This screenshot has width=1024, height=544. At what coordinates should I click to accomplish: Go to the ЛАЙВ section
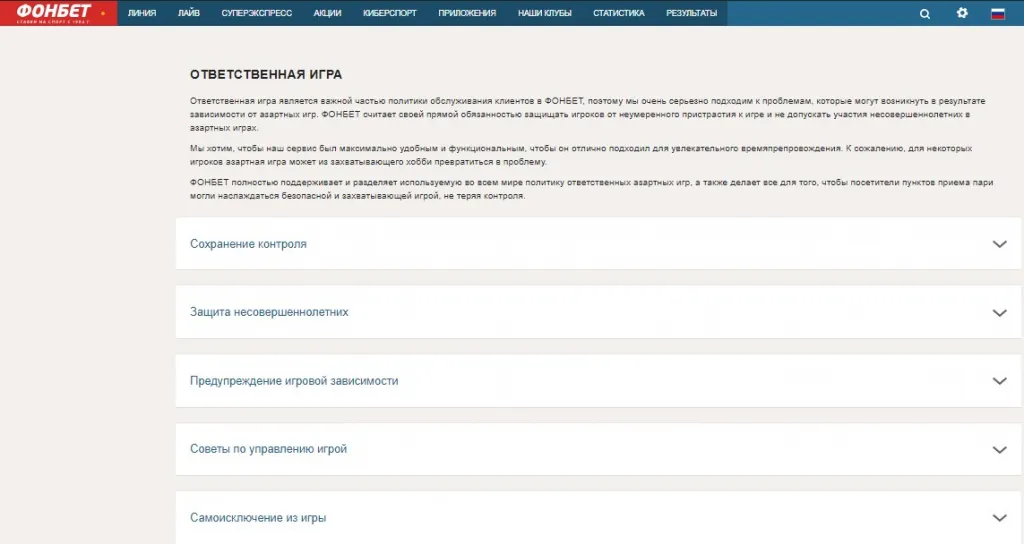[x=189, y=13]
